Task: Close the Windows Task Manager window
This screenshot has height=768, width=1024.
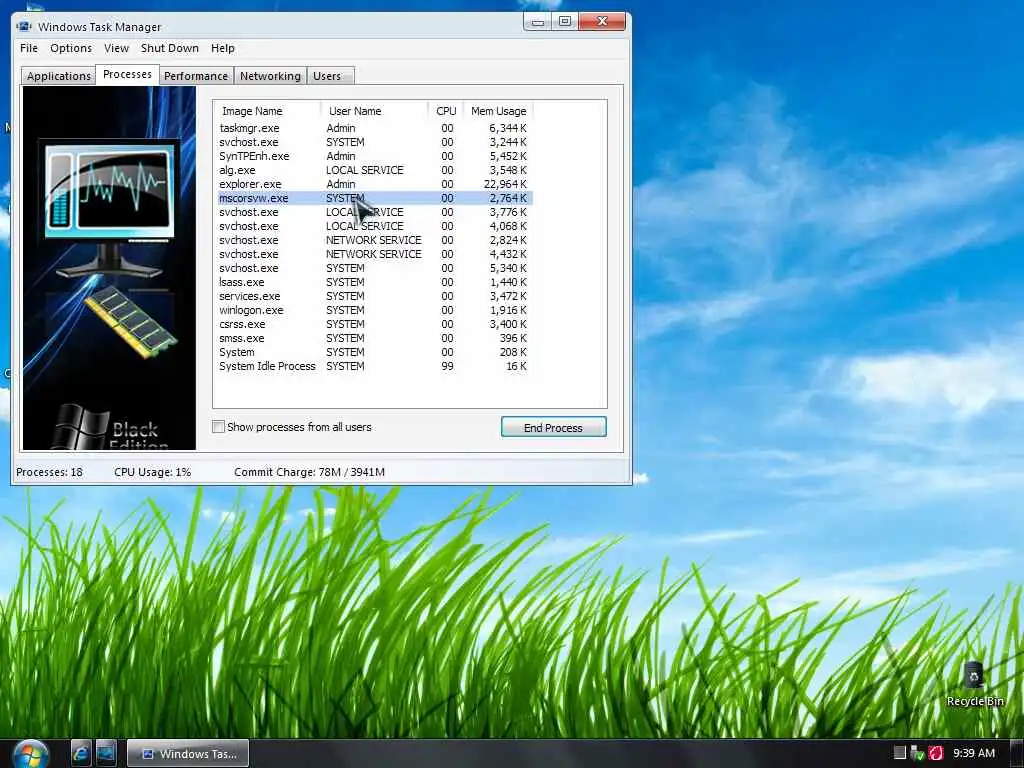Action: (x=602, y=22)
